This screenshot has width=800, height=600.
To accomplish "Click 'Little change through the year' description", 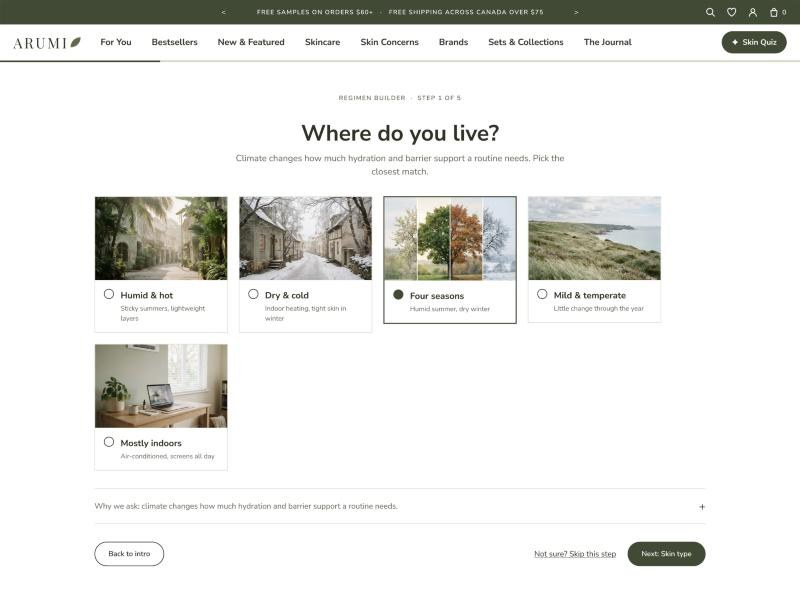I will [x=598, y=308].
